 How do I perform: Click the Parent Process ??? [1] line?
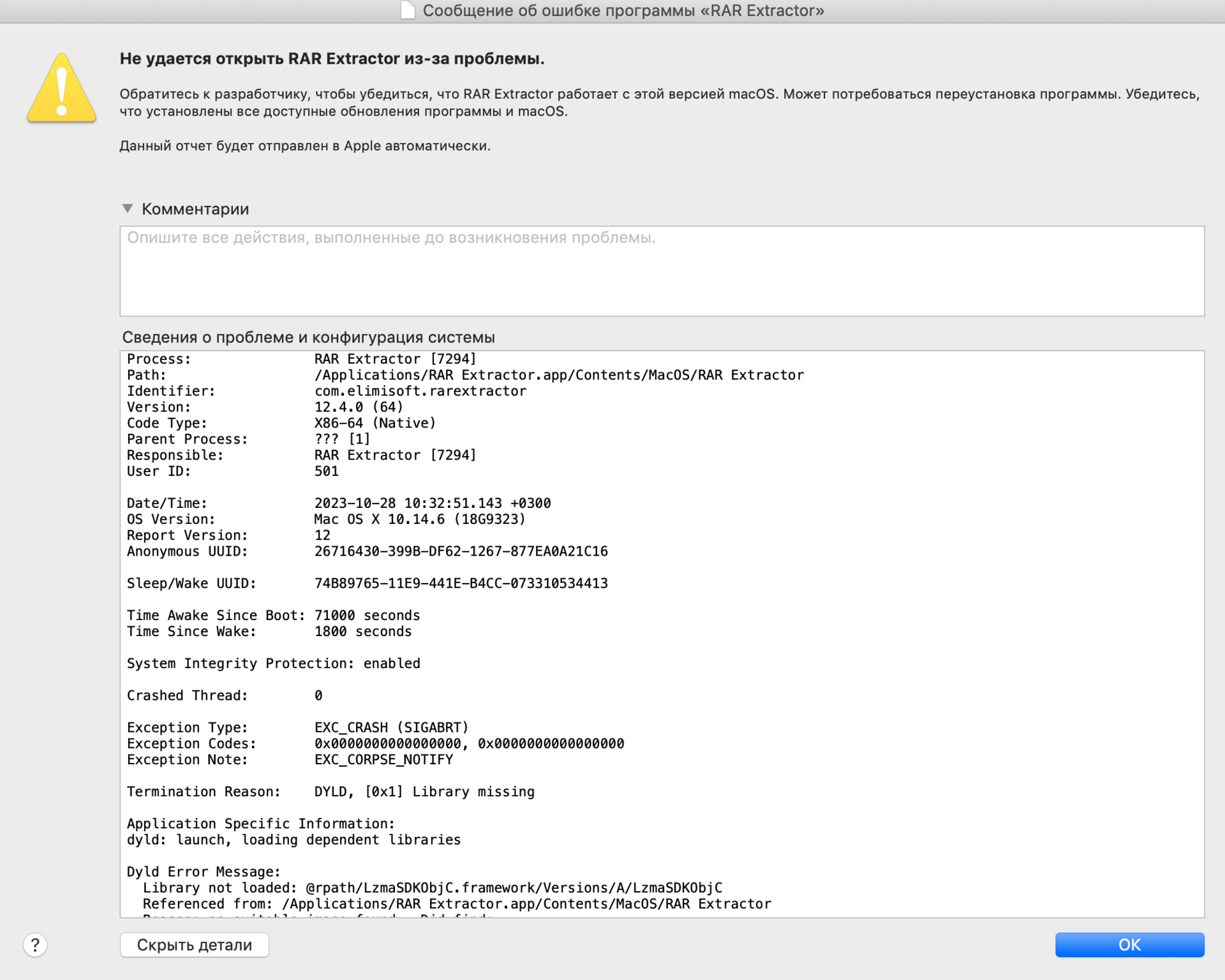pyautogui.click(x=248, y=439)
